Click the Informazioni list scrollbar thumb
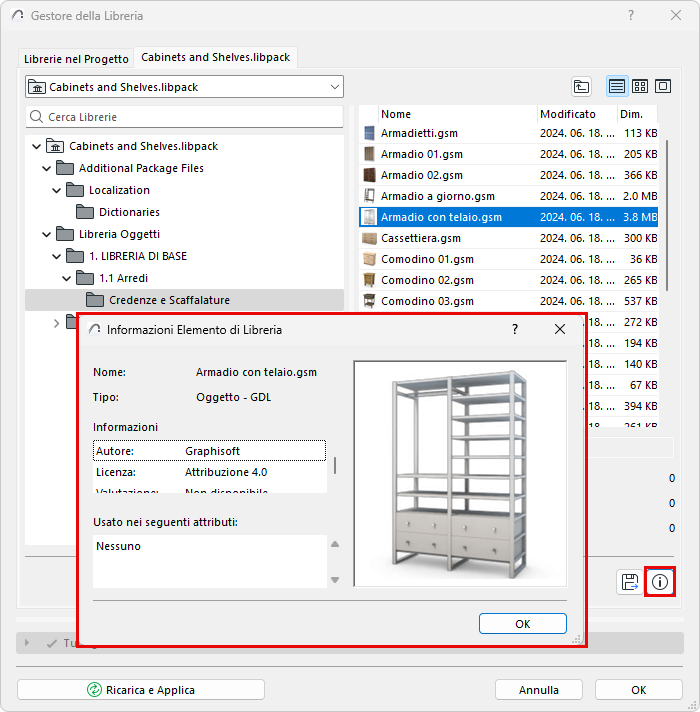Image resolution: width=700 pixels, height=712 pixels. tap(335, 465)
